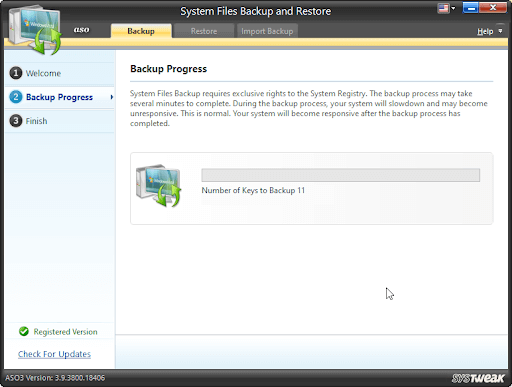Click the step 1 number icon
512x387 pixels.
click(16, 73)
